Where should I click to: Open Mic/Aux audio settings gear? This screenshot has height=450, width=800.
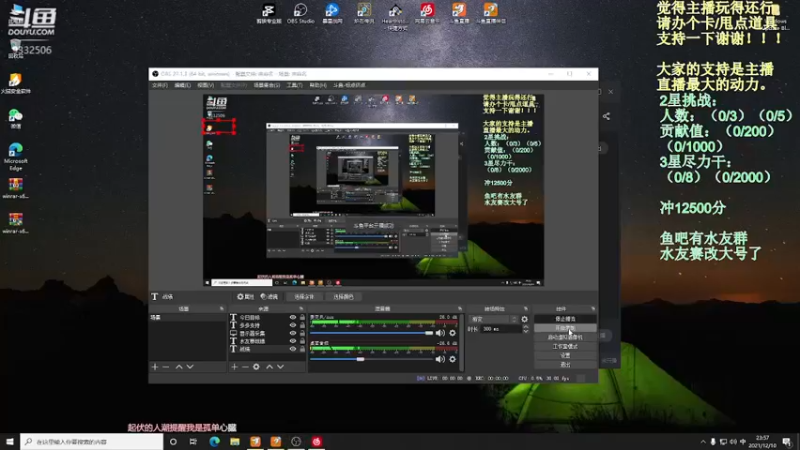pos(453,333)
